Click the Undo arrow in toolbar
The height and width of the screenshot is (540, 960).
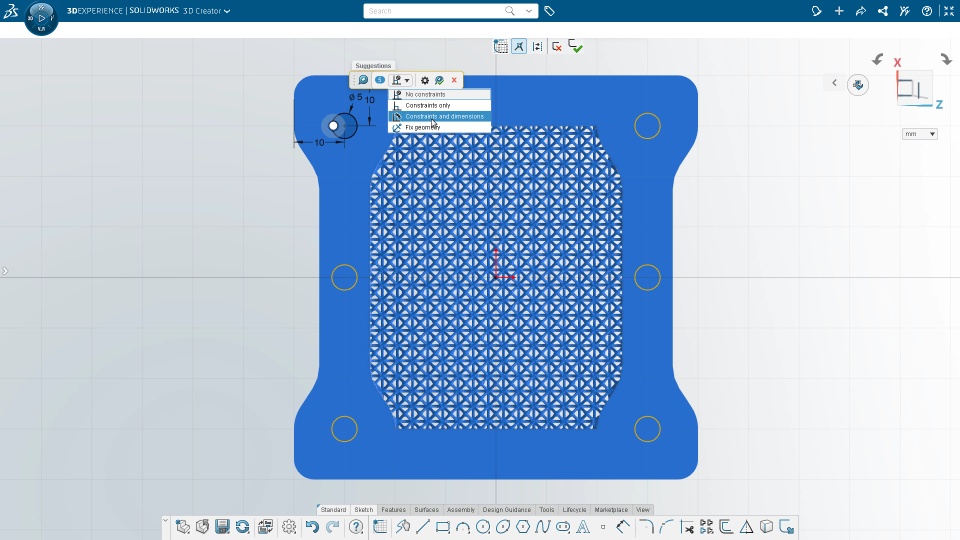click(312, 527)
